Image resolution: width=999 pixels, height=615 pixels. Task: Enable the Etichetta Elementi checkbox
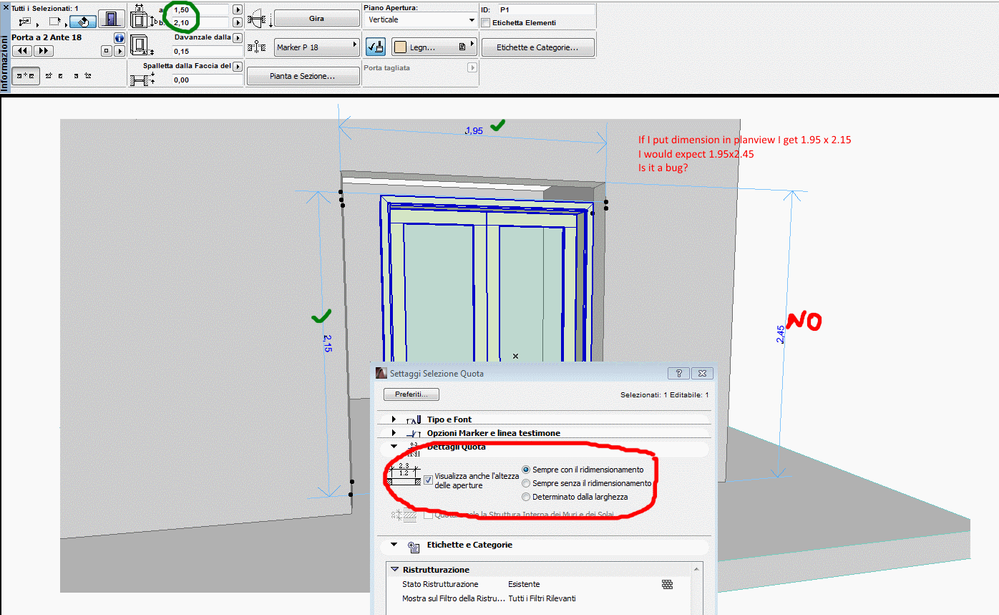[485, 23]
